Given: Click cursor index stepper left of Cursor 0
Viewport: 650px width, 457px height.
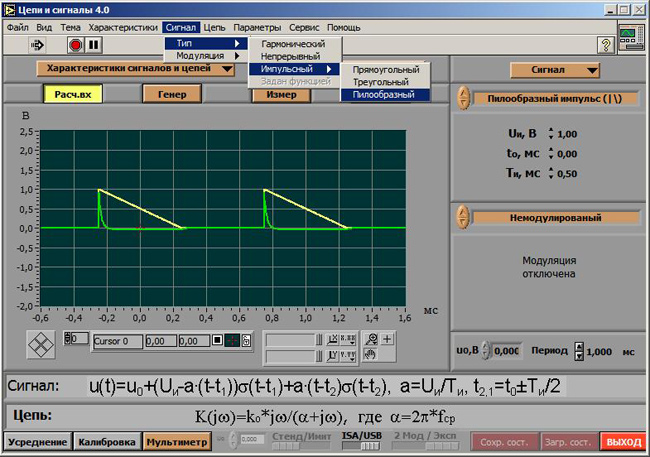Looking at the screenshot, I should (x=67, y=338).
